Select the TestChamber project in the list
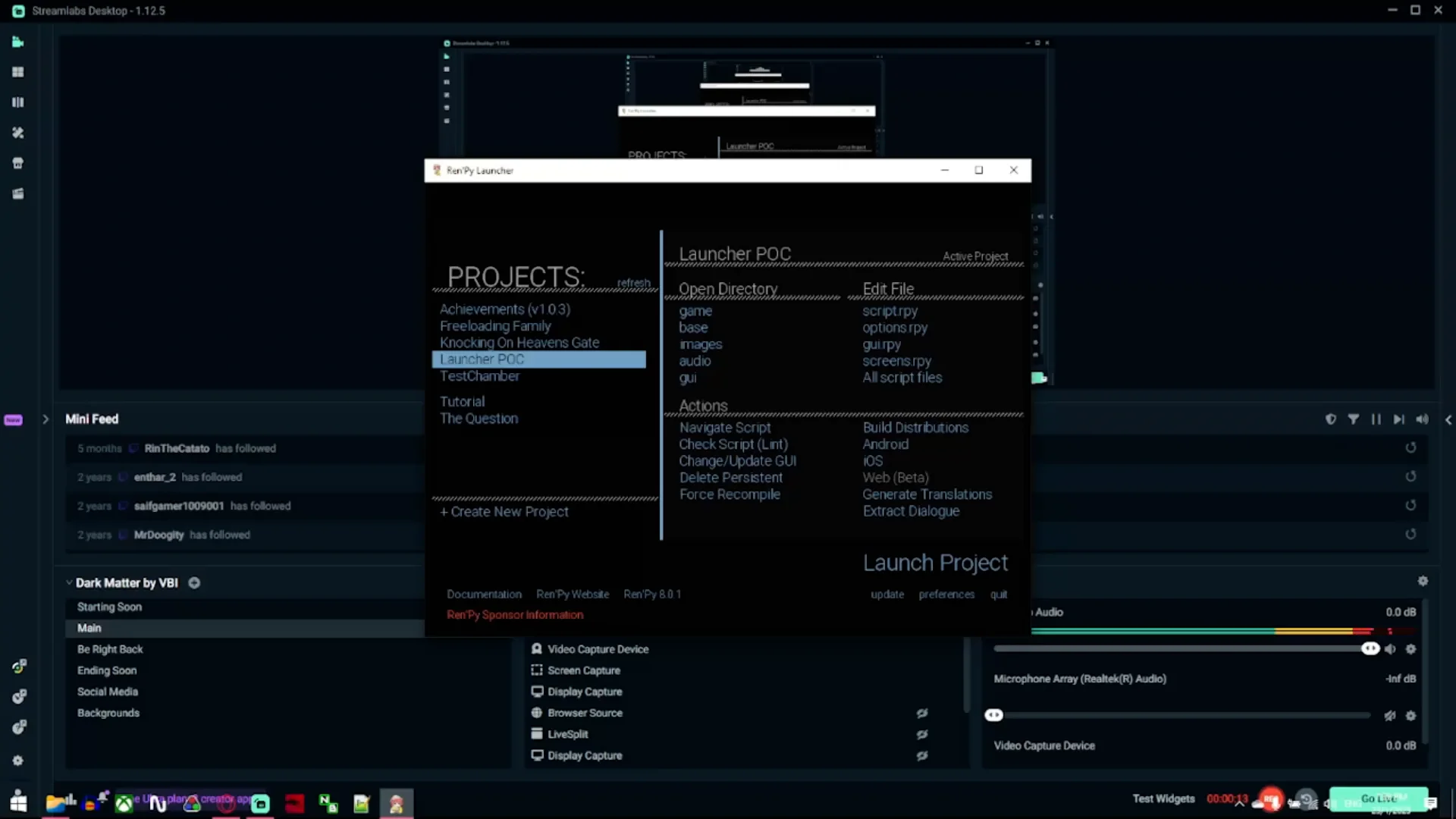This screenshot has height=819, width=1456. pyautogui.click(x=479, y=376)
